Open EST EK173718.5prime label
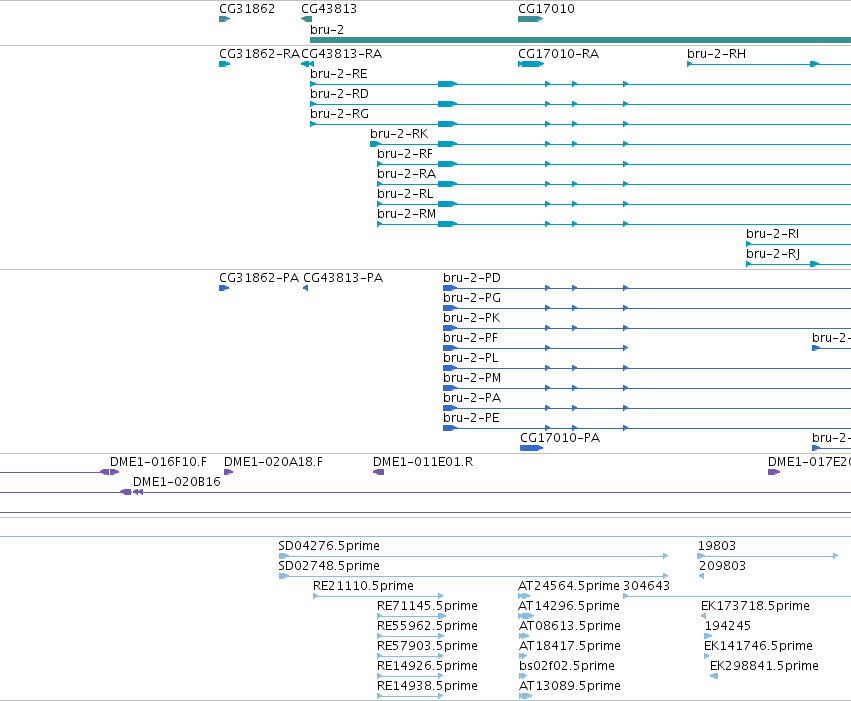 (x=755, y=606)
